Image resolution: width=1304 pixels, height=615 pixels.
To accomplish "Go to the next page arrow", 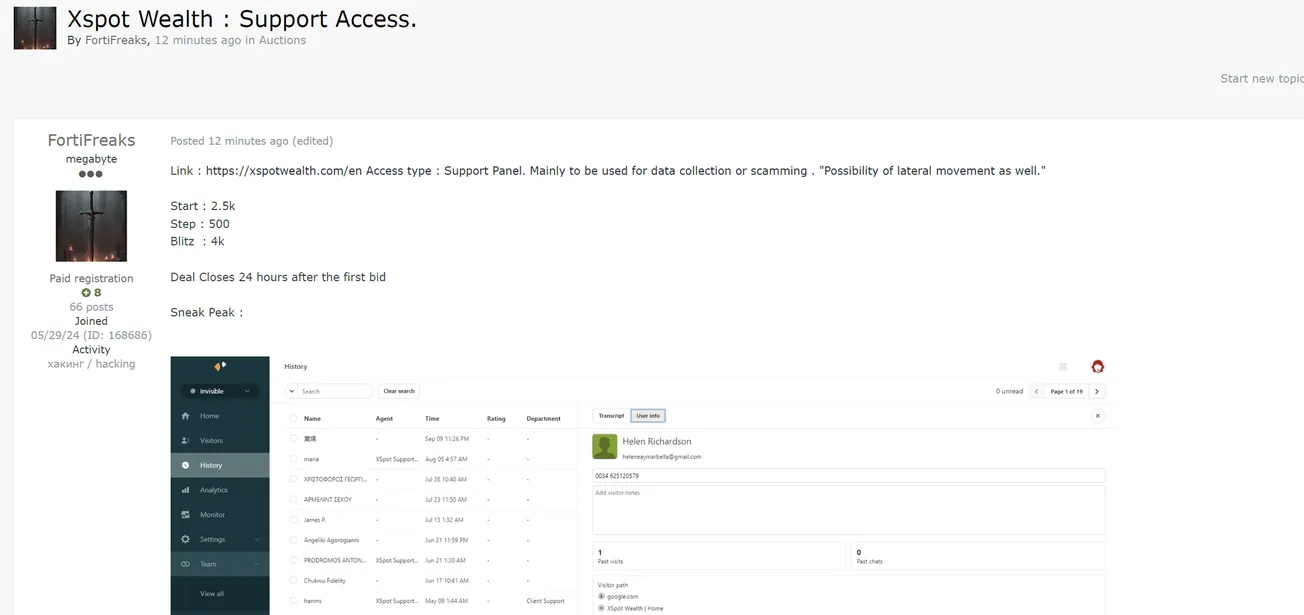I will (1097, 392).
